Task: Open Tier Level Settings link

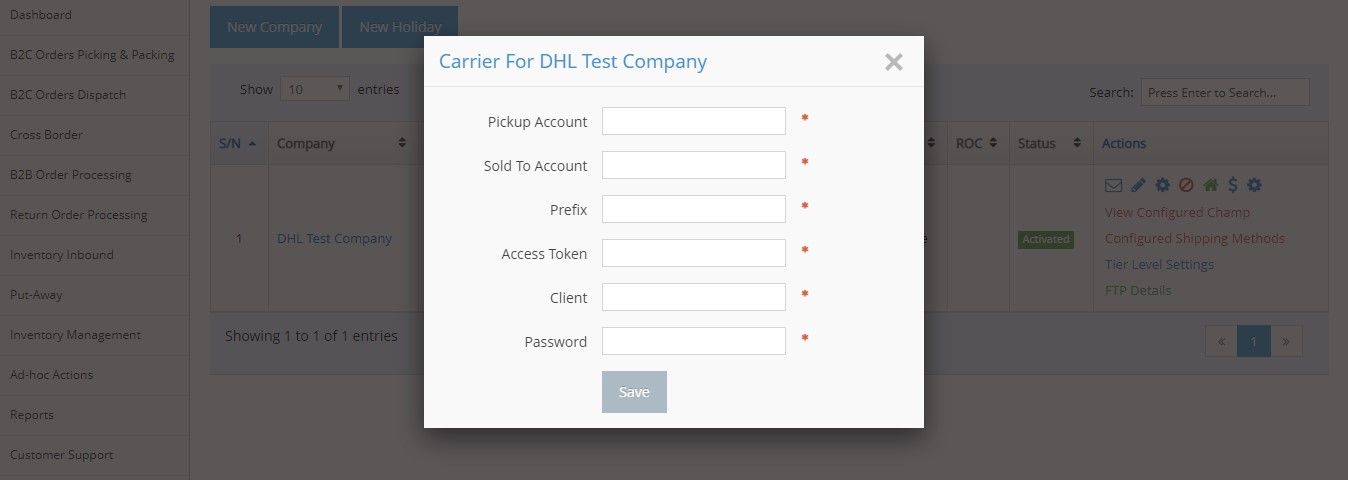Action: [x=1159, y=264]
